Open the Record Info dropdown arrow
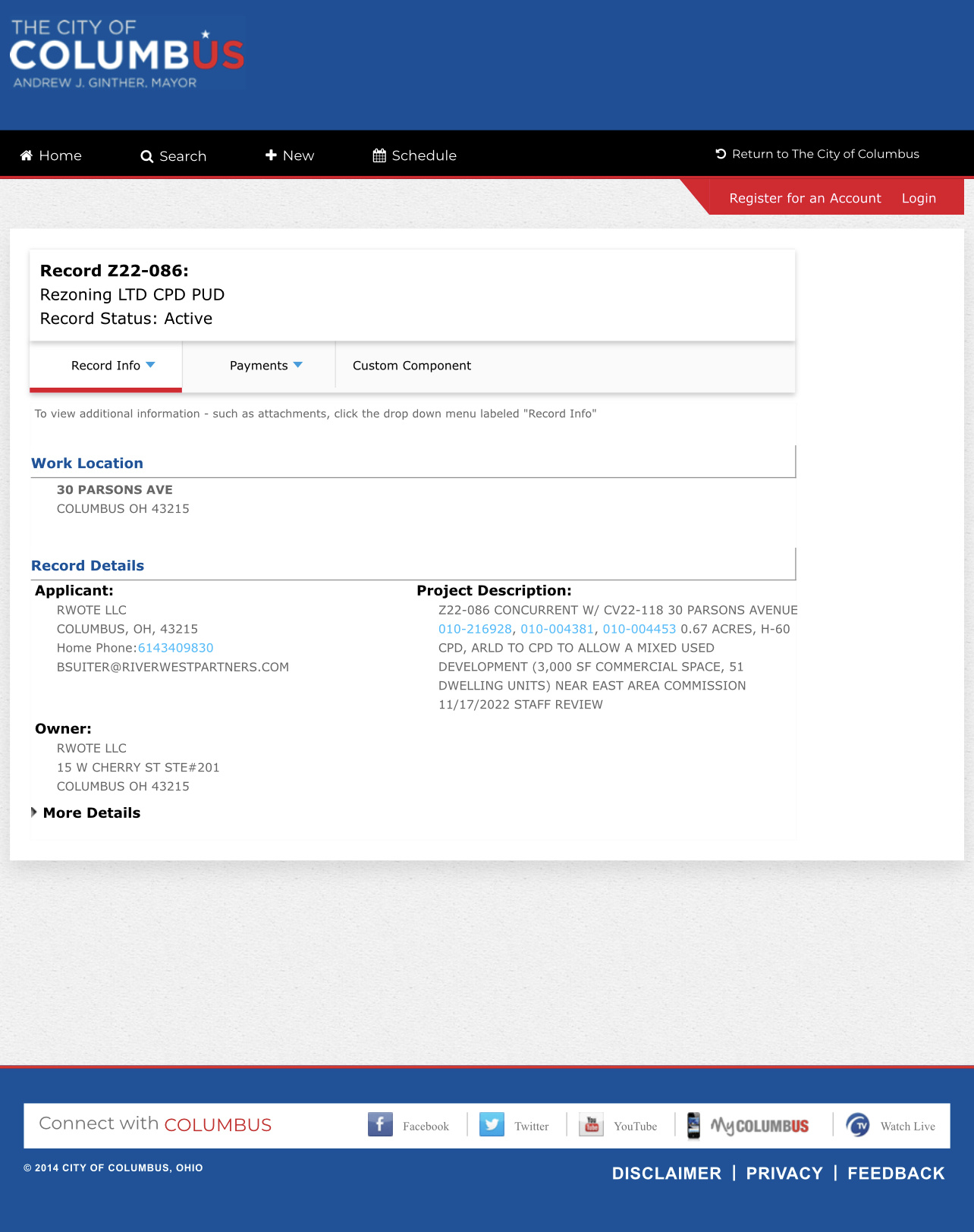 point(150,365)
